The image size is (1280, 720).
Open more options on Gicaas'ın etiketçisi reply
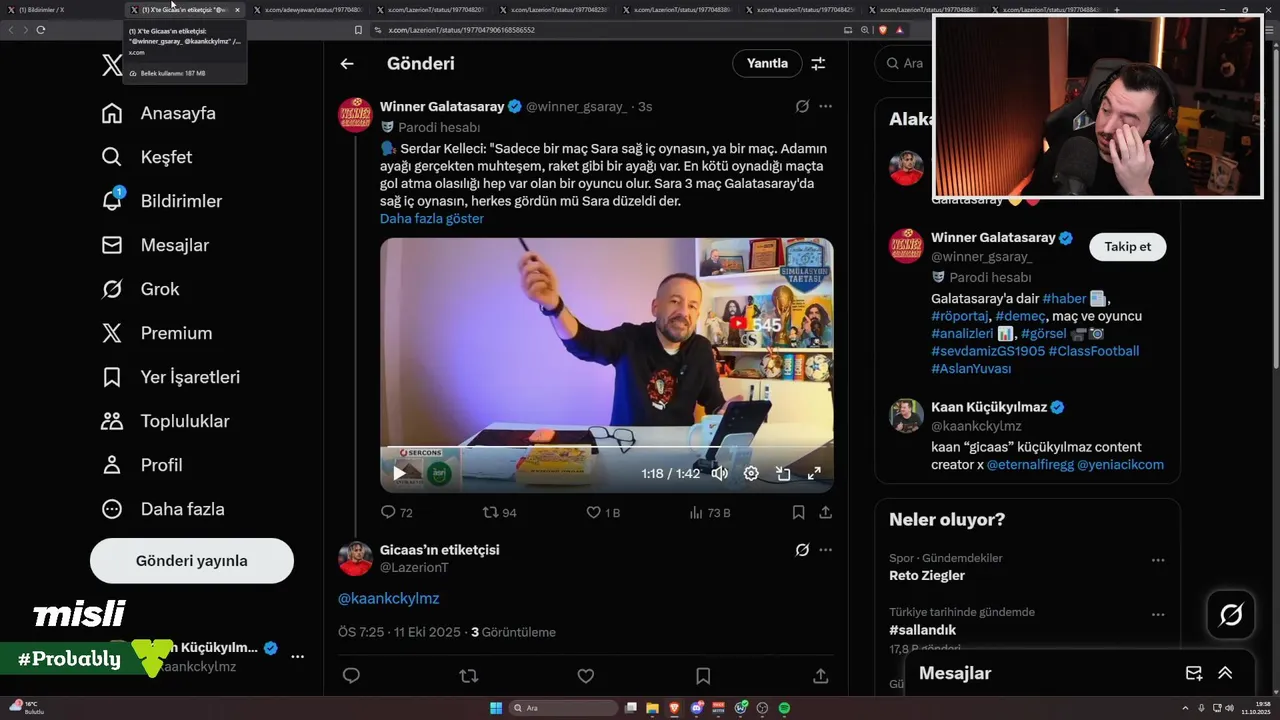tap(825, 550)
